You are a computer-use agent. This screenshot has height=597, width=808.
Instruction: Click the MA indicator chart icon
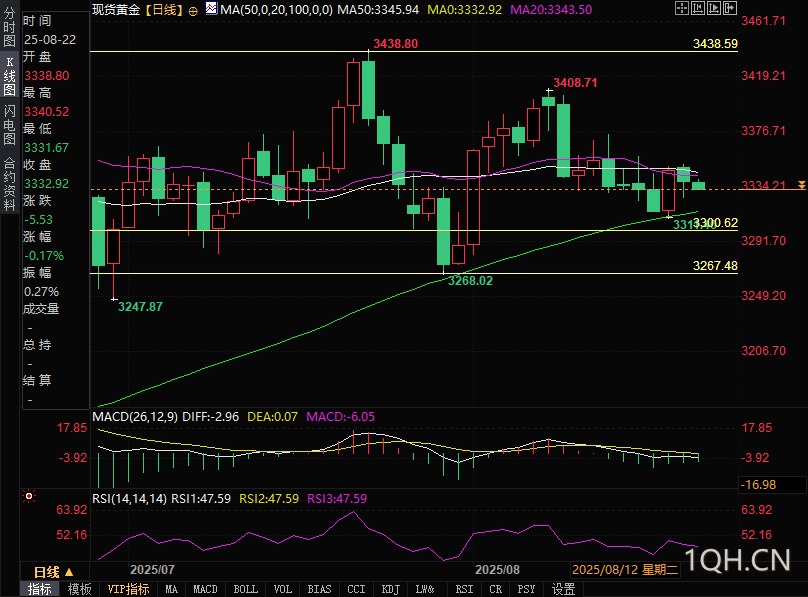tap(211, 8)
